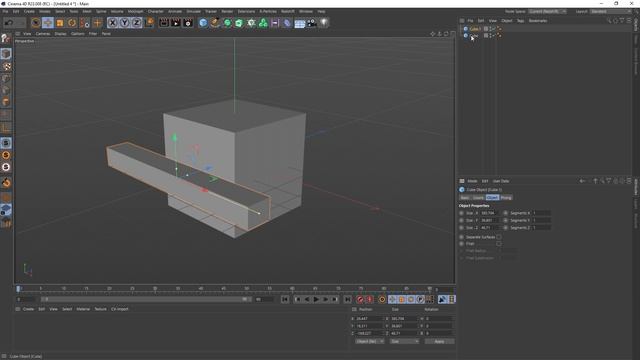Screen dimensions: 640x360
Task: Switch the coordinate system icon
Action: click(149, 22)
